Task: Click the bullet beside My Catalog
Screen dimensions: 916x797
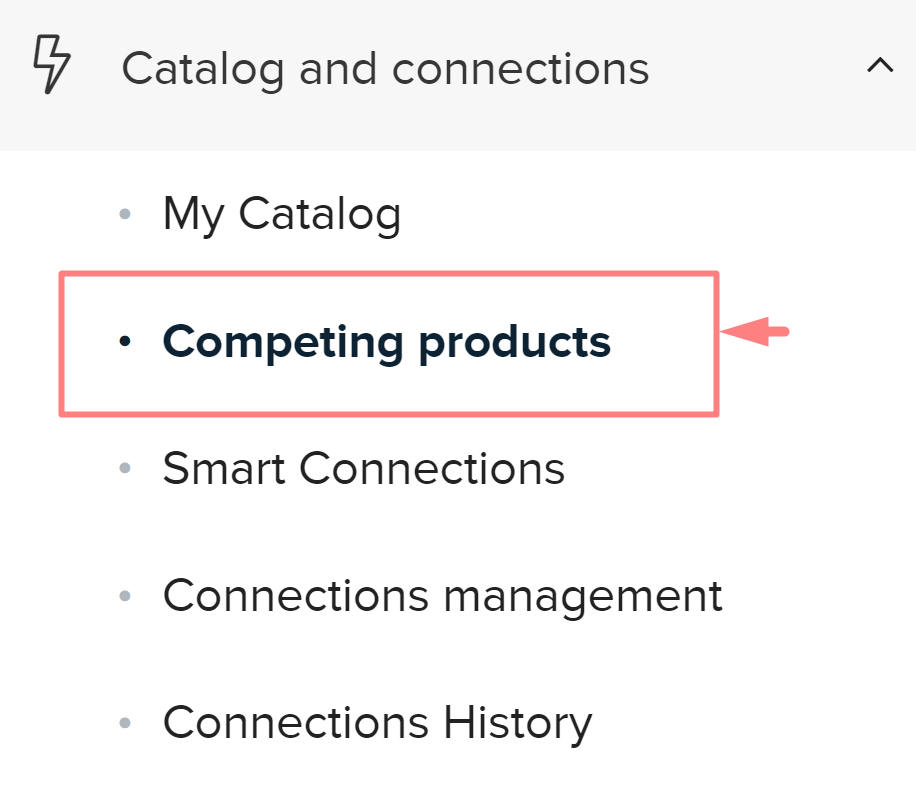Action: point(125,214)
